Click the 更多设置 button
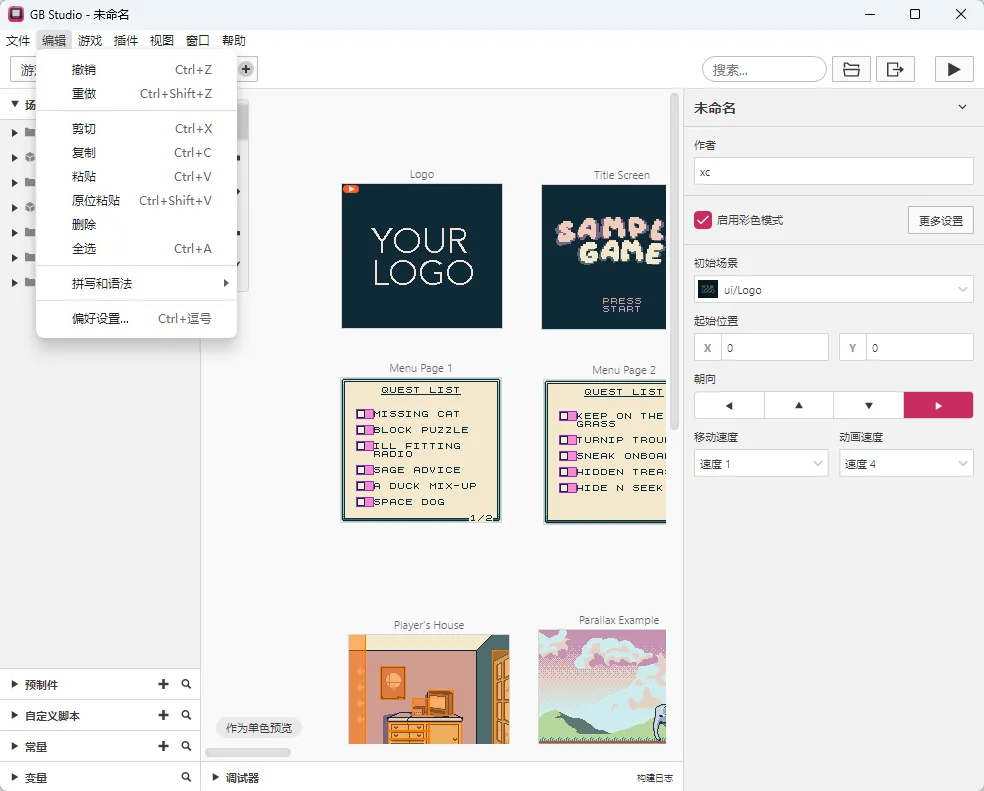Screen dimensions: 984x791 point(940,220)
